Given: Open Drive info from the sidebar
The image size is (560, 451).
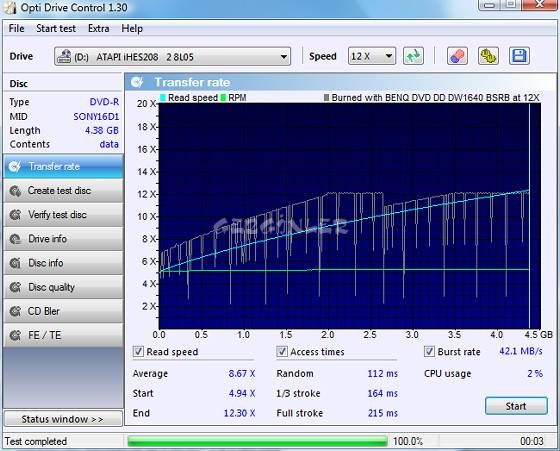Looking at the screenshot, I should click(x=63, y=239).
